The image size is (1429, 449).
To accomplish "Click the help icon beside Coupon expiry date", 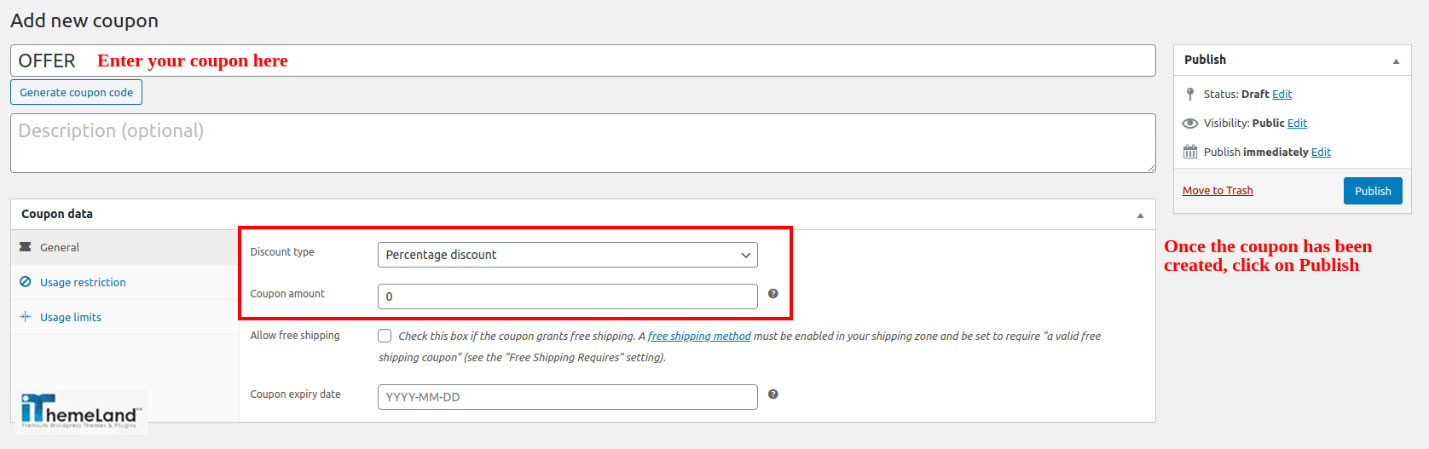I will (773, 394).
